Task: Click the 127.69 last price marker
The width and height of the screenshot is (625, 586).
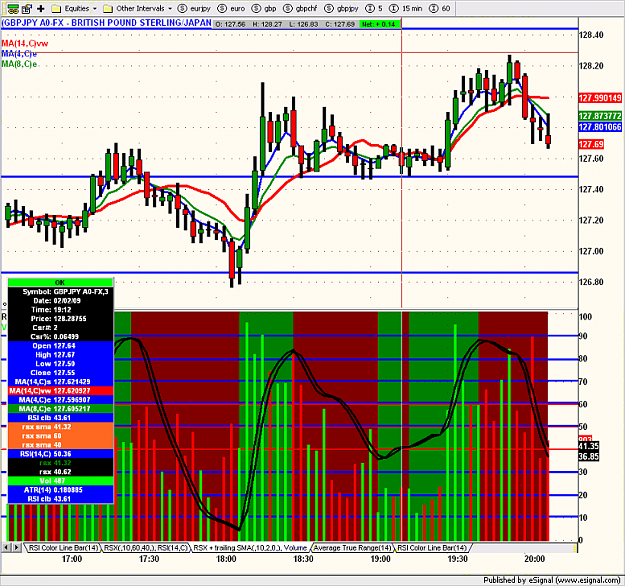Action: click(591, 144)
